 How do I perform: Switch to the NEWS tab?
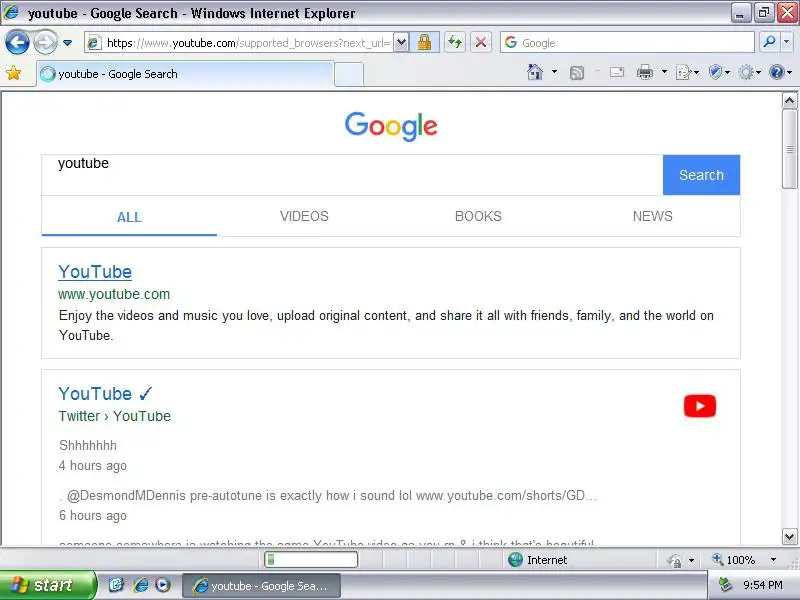(x=653, y=216)
